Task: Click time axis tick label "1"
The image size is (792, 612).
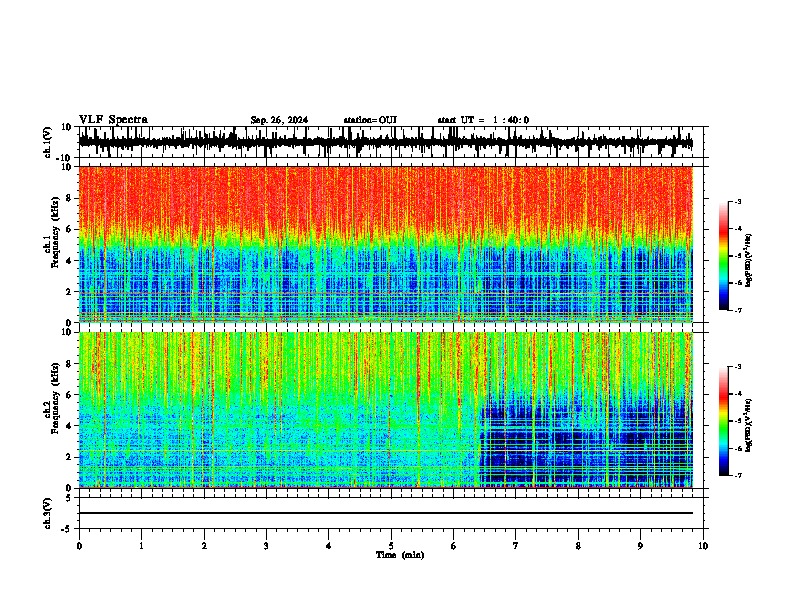Action: coord(141,546)
